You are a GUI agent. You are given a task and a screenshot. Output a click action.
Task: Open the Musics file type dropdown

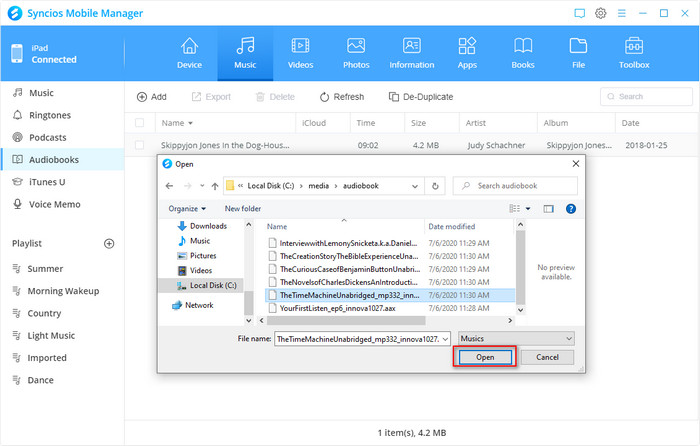click(516, 339)
